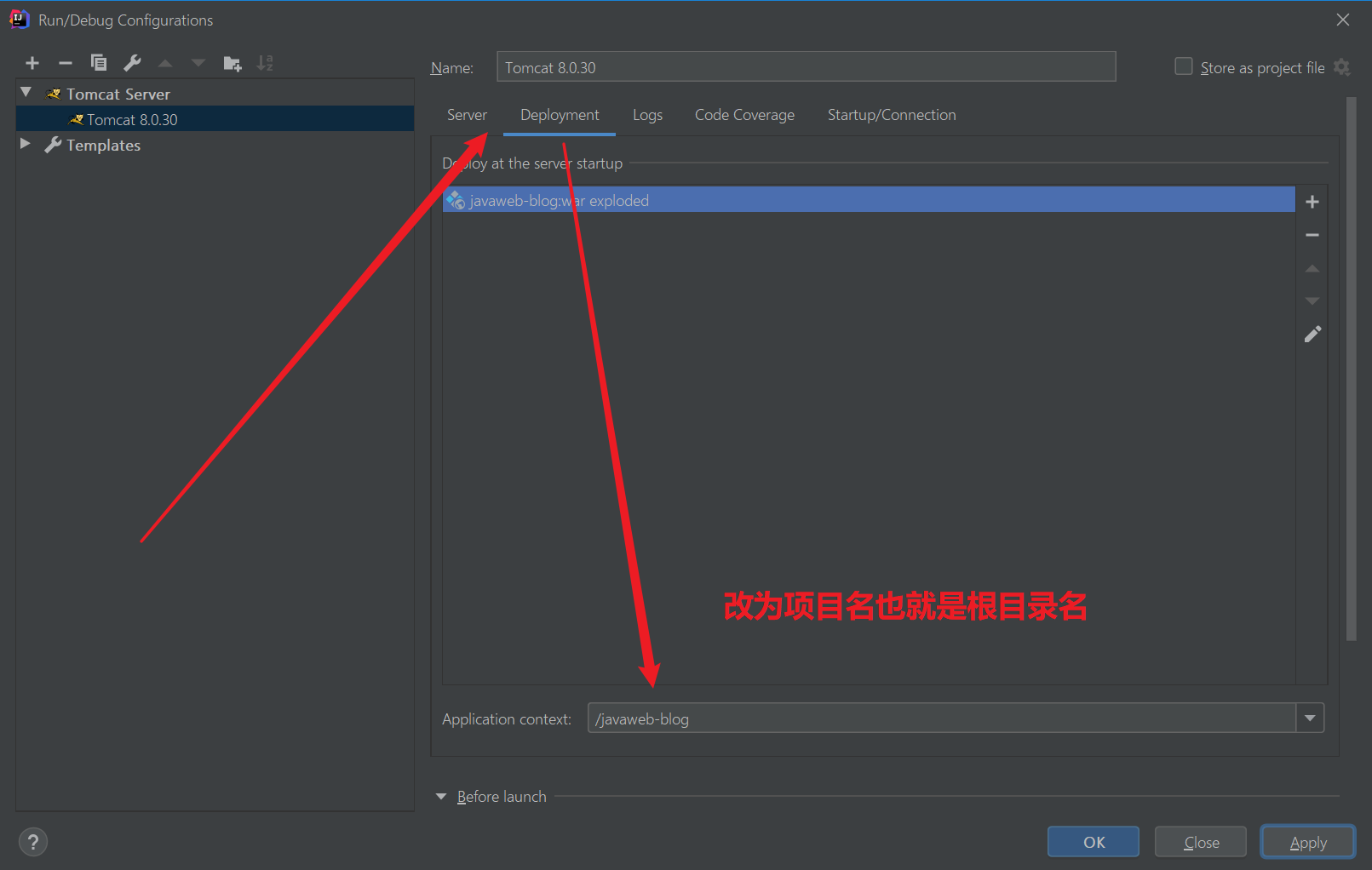The image size is (1372, 870).
Task: Move configuration up in the toolbar
Action: [165, 63]
